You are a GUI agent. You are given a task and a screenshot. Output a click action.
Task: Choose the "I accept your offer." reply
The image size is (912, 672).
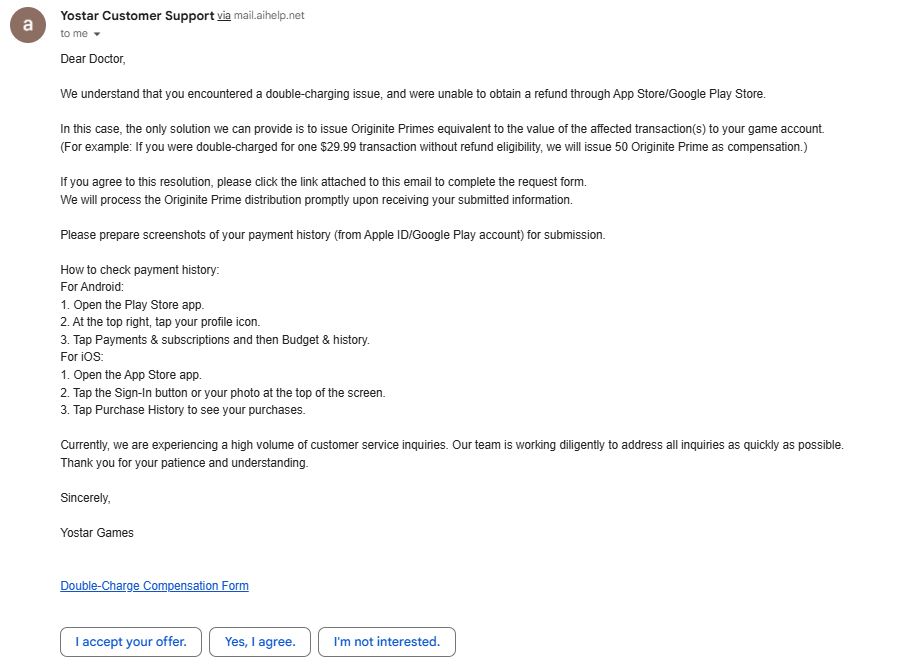tap(131, 642)
